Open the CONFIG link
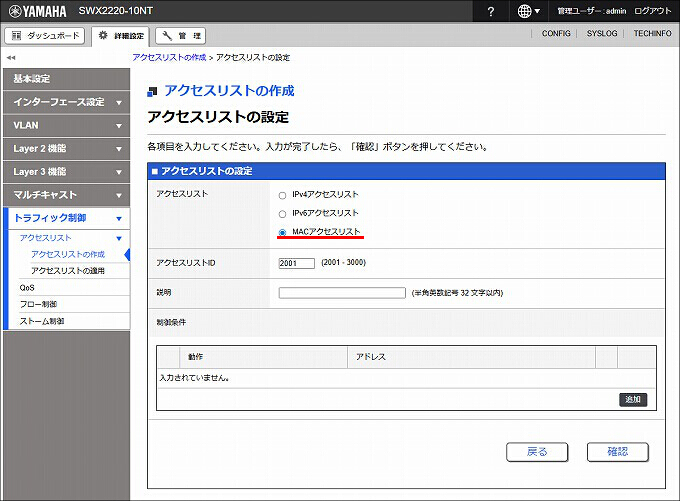Viewport: 680px width, 501px height. click(x=556, y=33)
